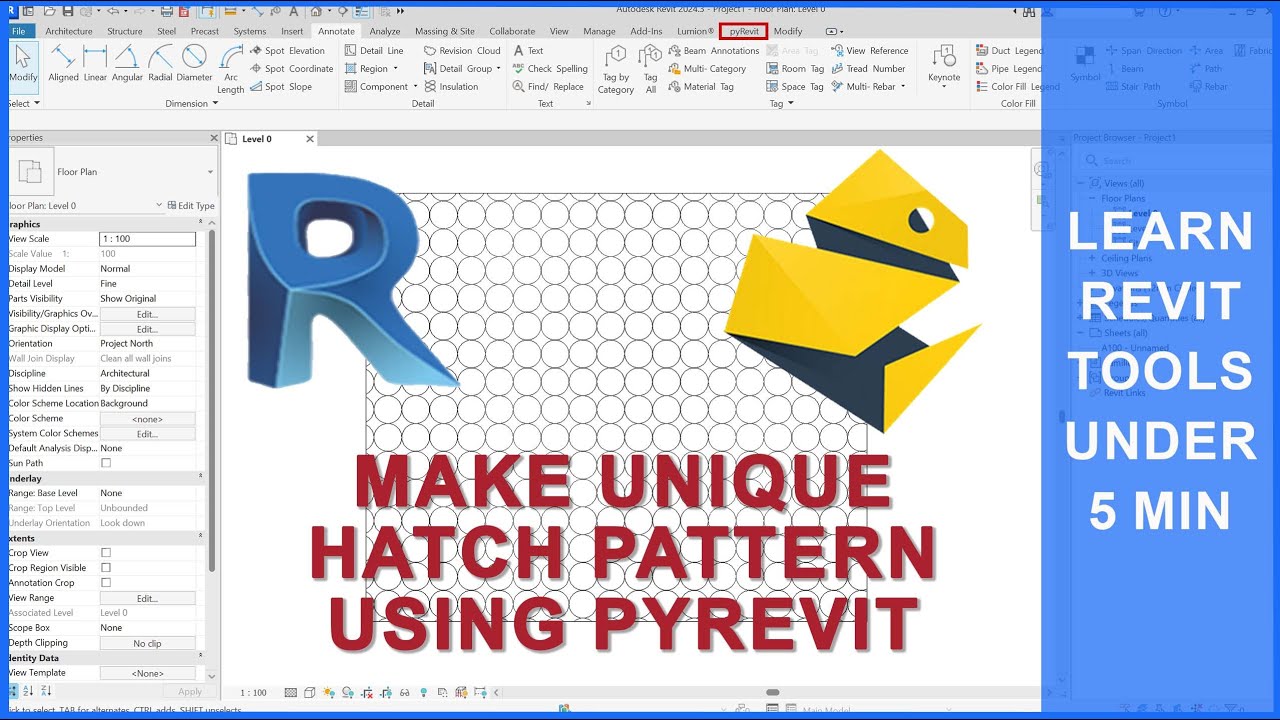The width and height of the screenshot is (1280, 720).
Task: Close the Properties palette
Action: (x=214, y=138)
